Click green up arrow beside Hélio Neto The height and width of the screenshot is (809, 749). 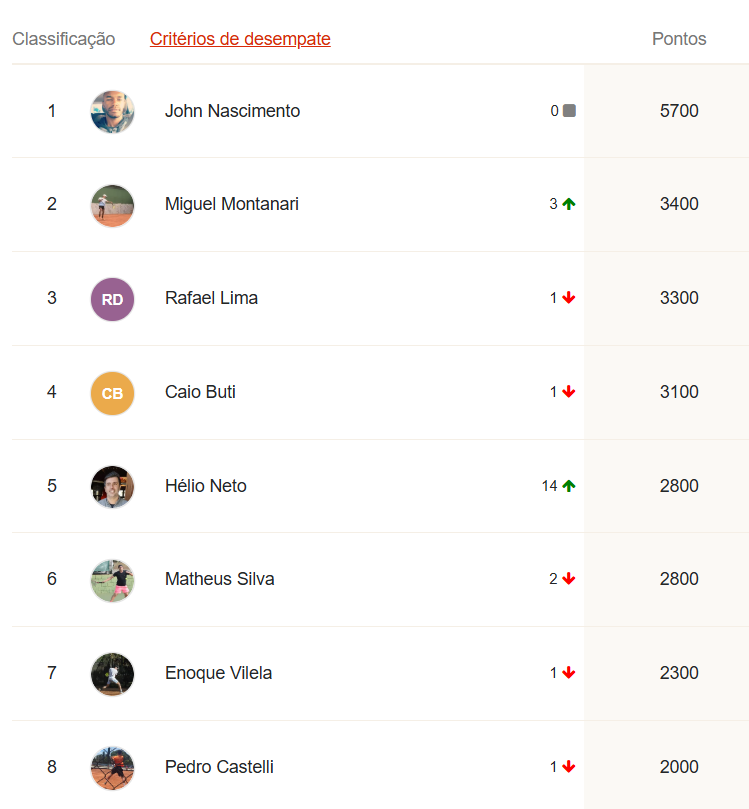[569, 486]
